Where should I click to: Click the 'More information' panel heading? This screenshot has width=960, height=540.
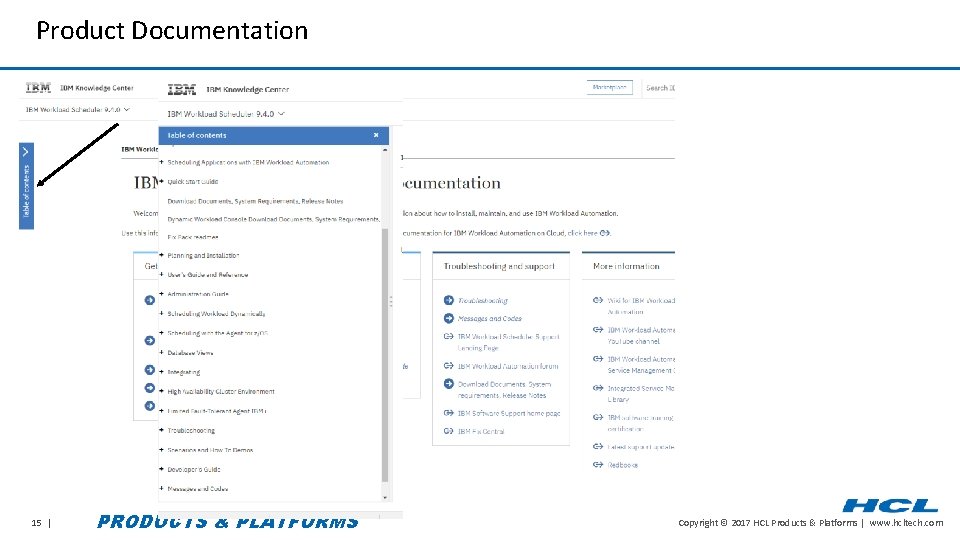626,266
